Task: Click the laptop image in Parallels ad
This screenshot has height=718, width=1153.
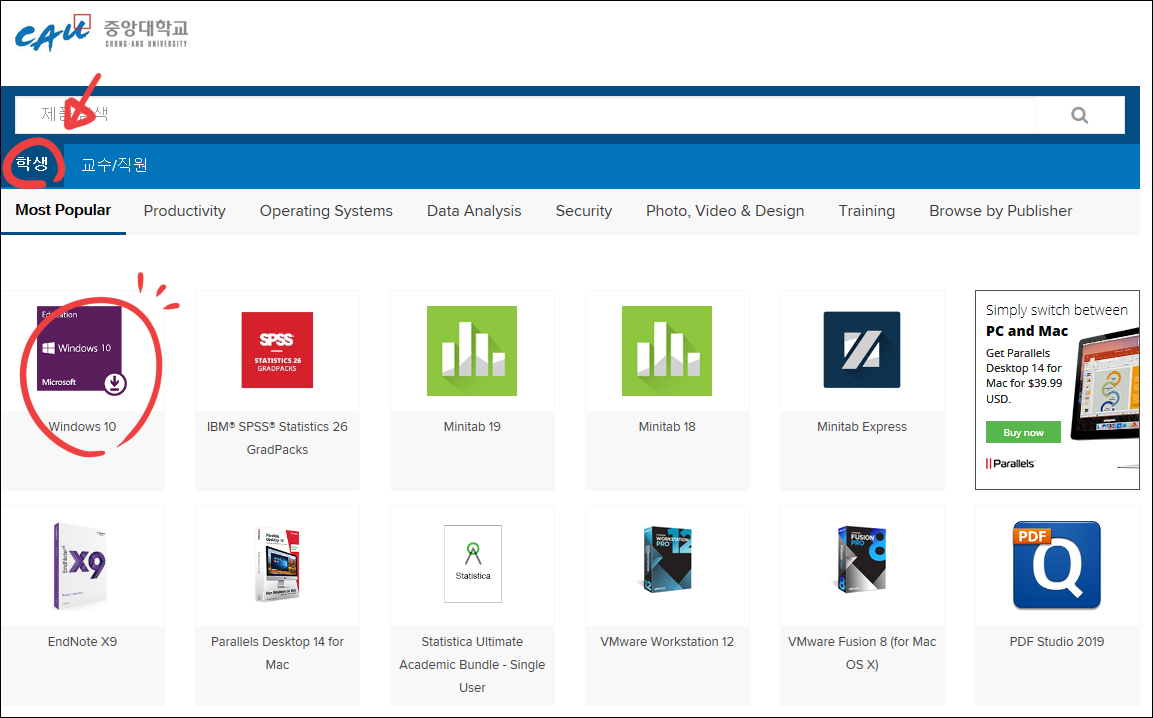Action: (x=1104, y=384)
